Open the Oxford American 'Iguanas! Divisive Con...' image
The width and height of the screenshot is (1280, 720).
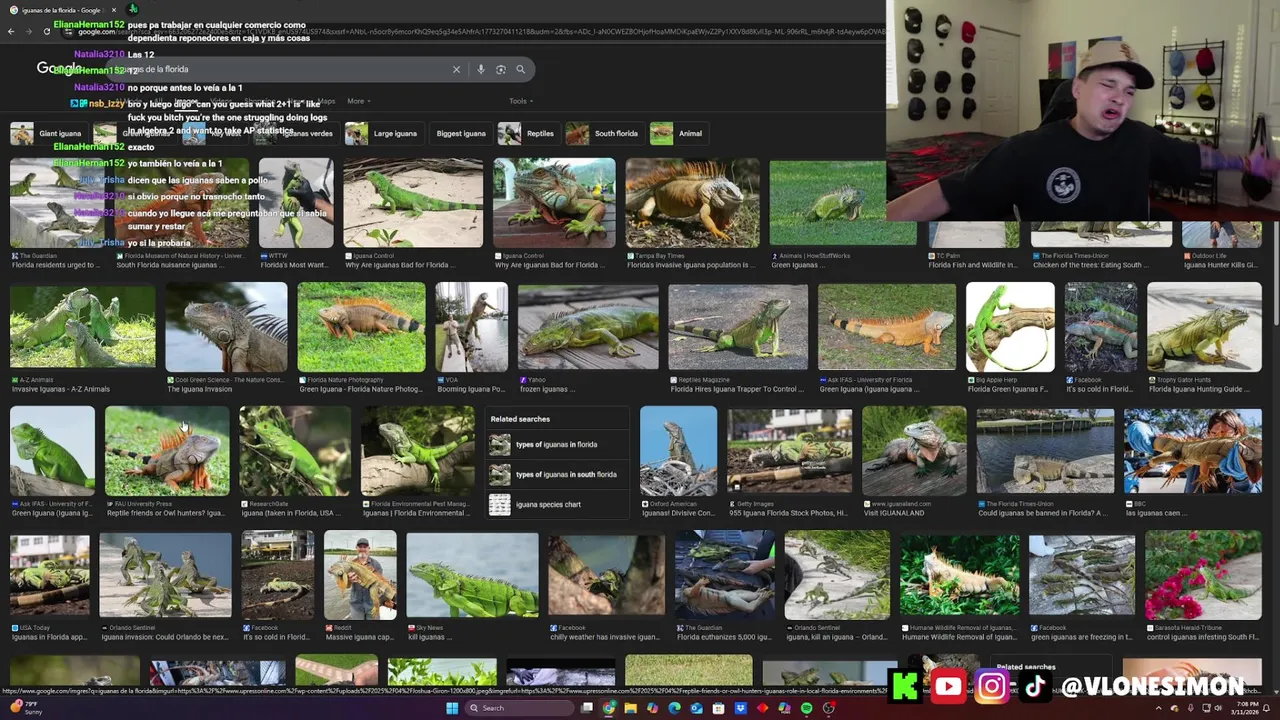(x=678, y=450)
